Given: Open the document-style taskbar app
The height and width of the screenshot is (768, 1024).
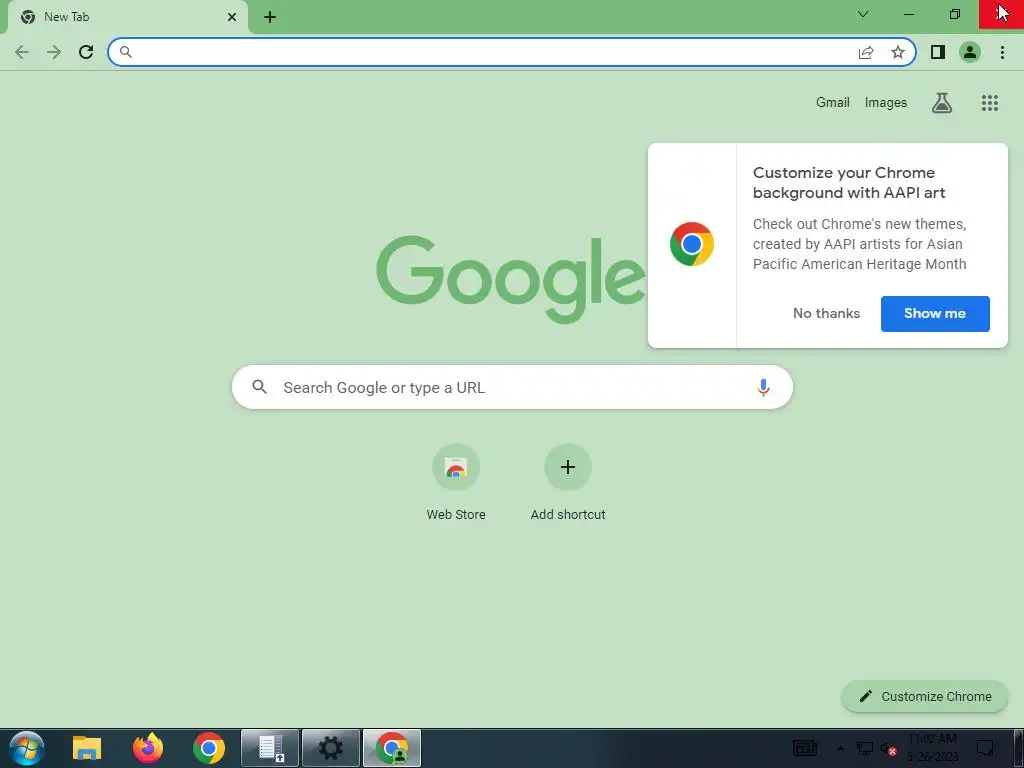Looking at the screenshot, I should coord(270,748).
